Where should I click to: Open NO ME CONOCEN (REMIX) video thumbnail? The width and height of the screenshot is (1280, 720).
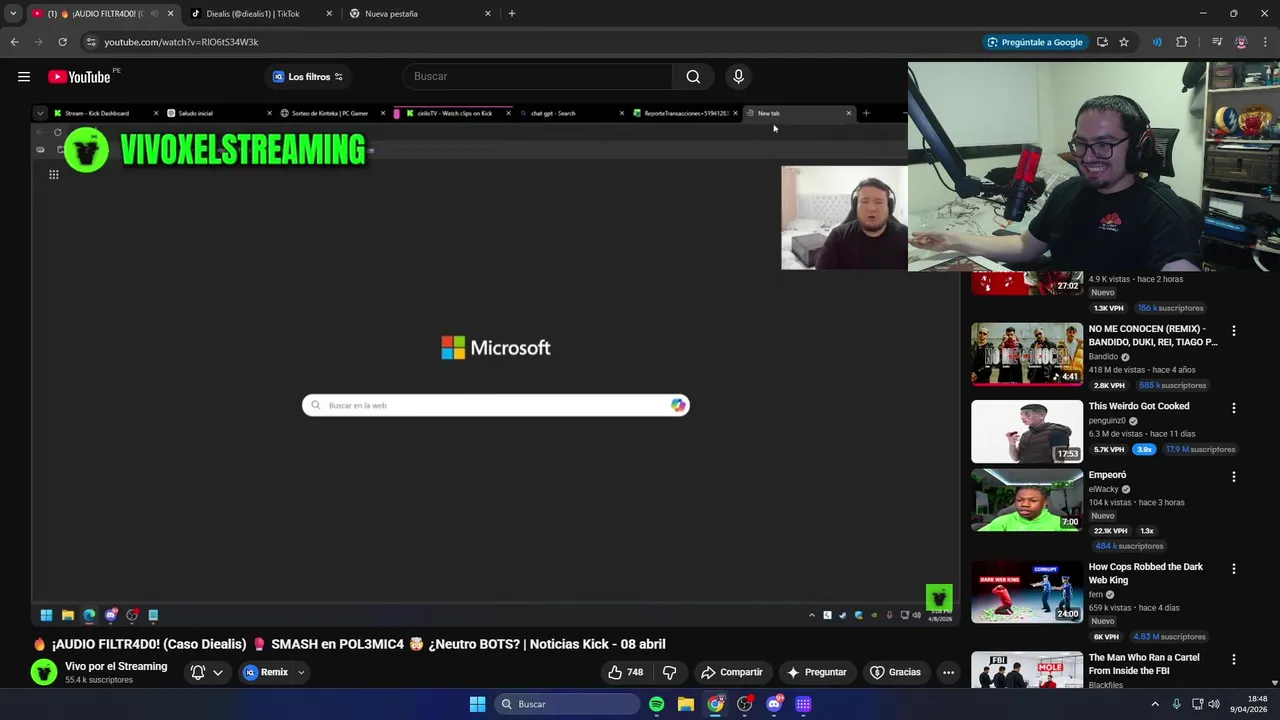coord(1027,353)
